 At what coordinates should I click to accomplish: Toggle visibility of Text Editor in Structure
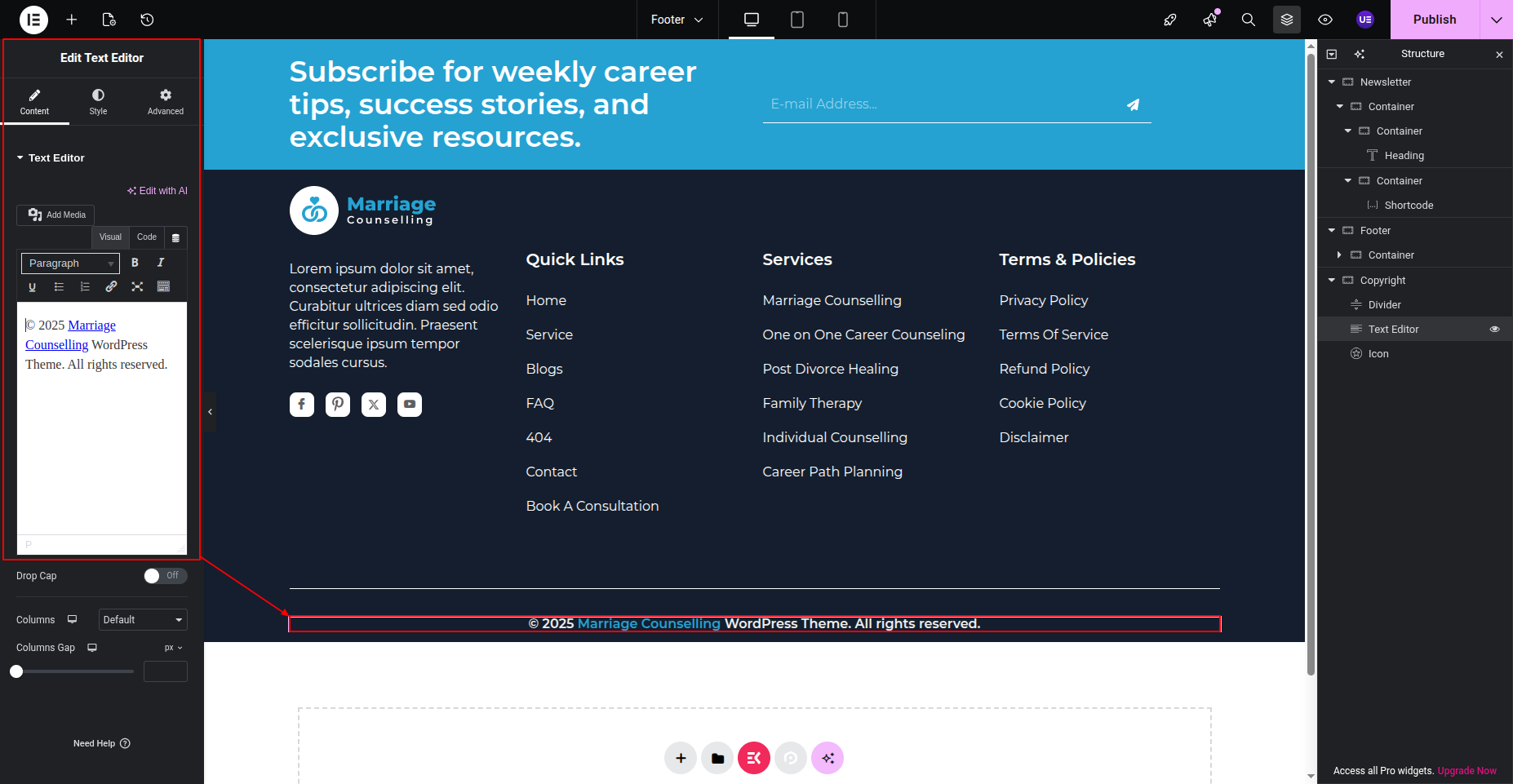point(1495,329)
